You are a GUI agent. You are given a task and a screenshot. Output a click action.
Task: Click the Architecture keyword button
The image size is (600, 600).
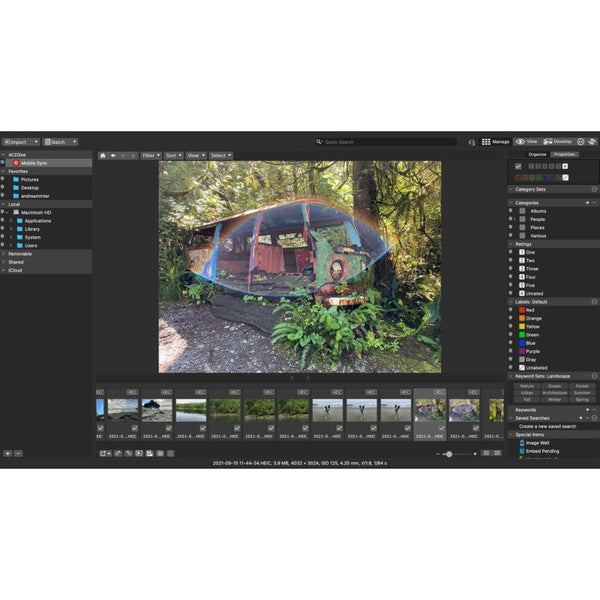(554, 393)
